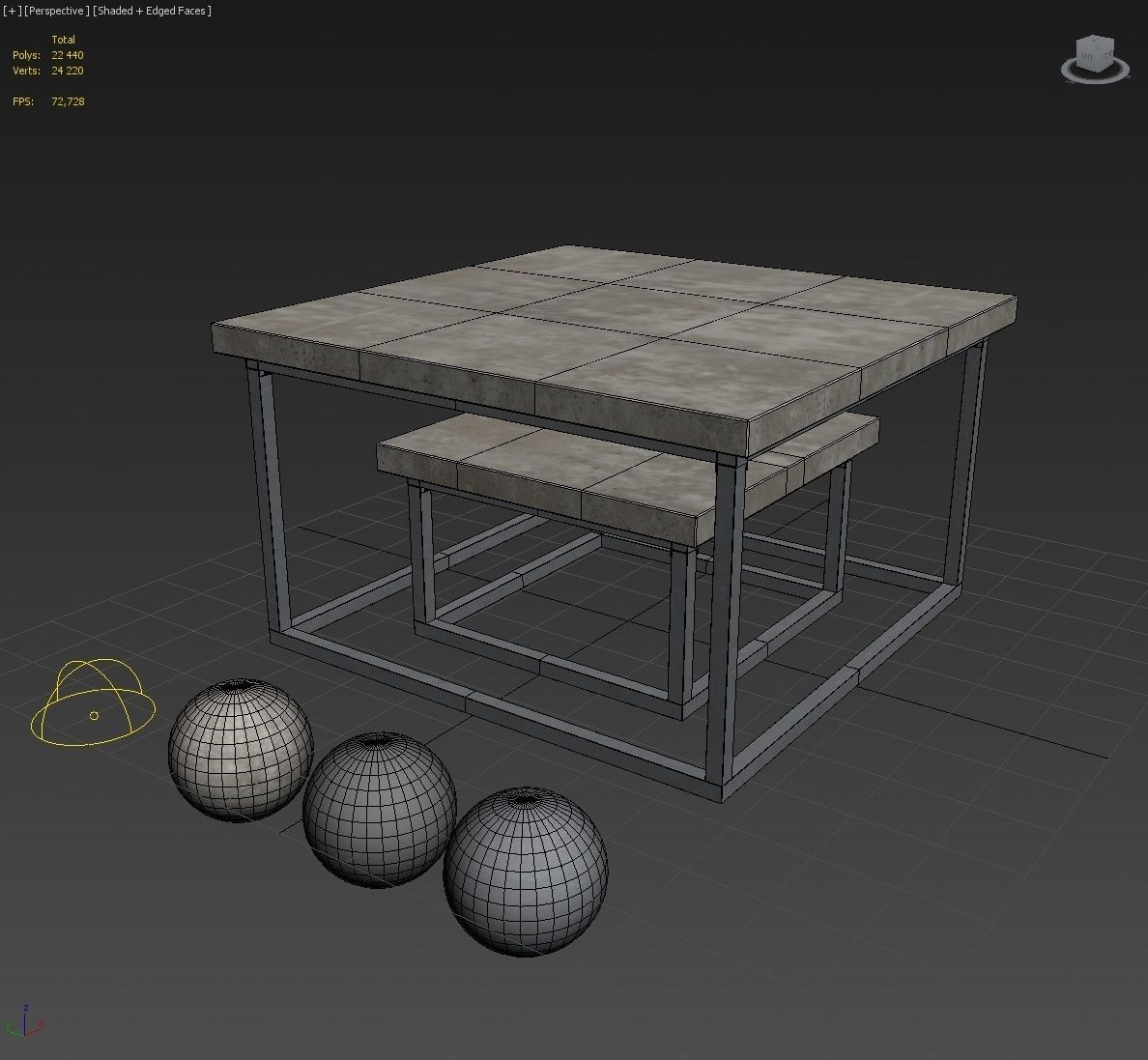Screen dimensions: 1148x1060
Task: Open the [Perspective] point-of-view menu
Action: point(57,11)
